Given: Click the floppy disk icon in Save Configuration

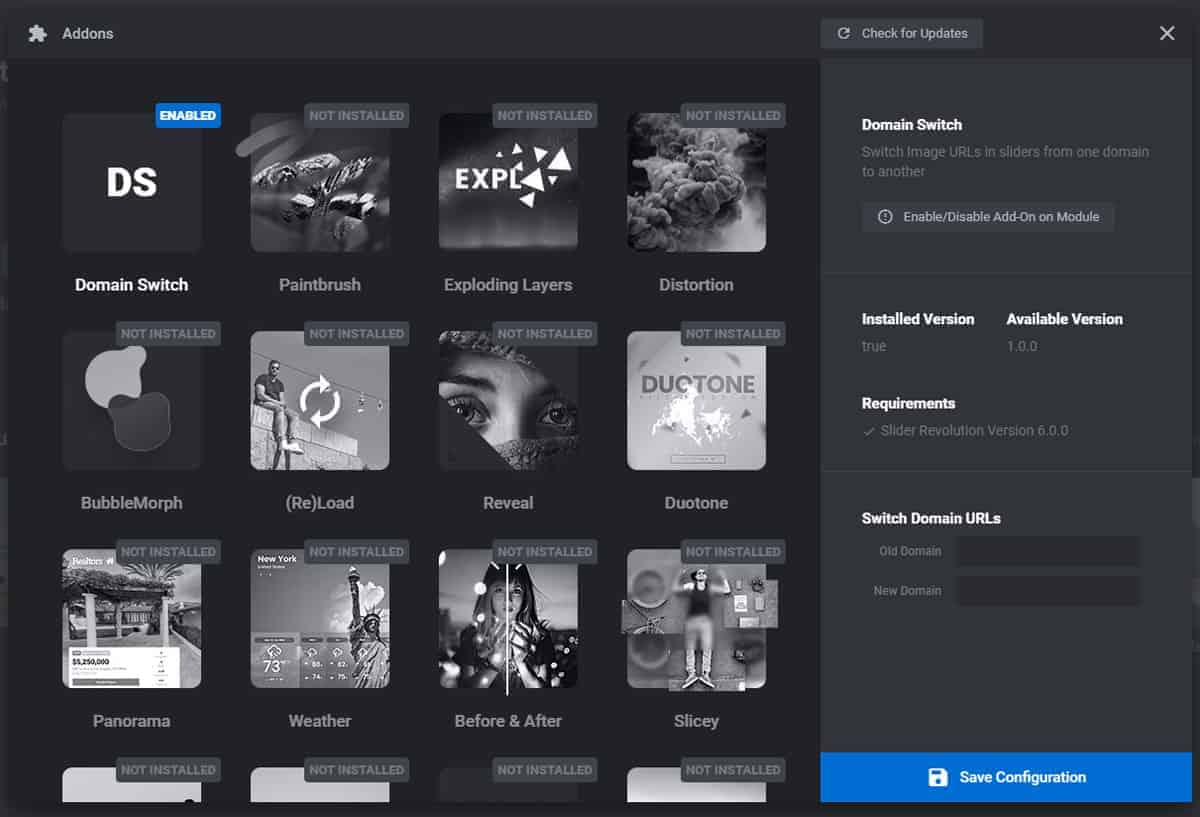Looking at the screenshot, I should (x=938, y=777).
